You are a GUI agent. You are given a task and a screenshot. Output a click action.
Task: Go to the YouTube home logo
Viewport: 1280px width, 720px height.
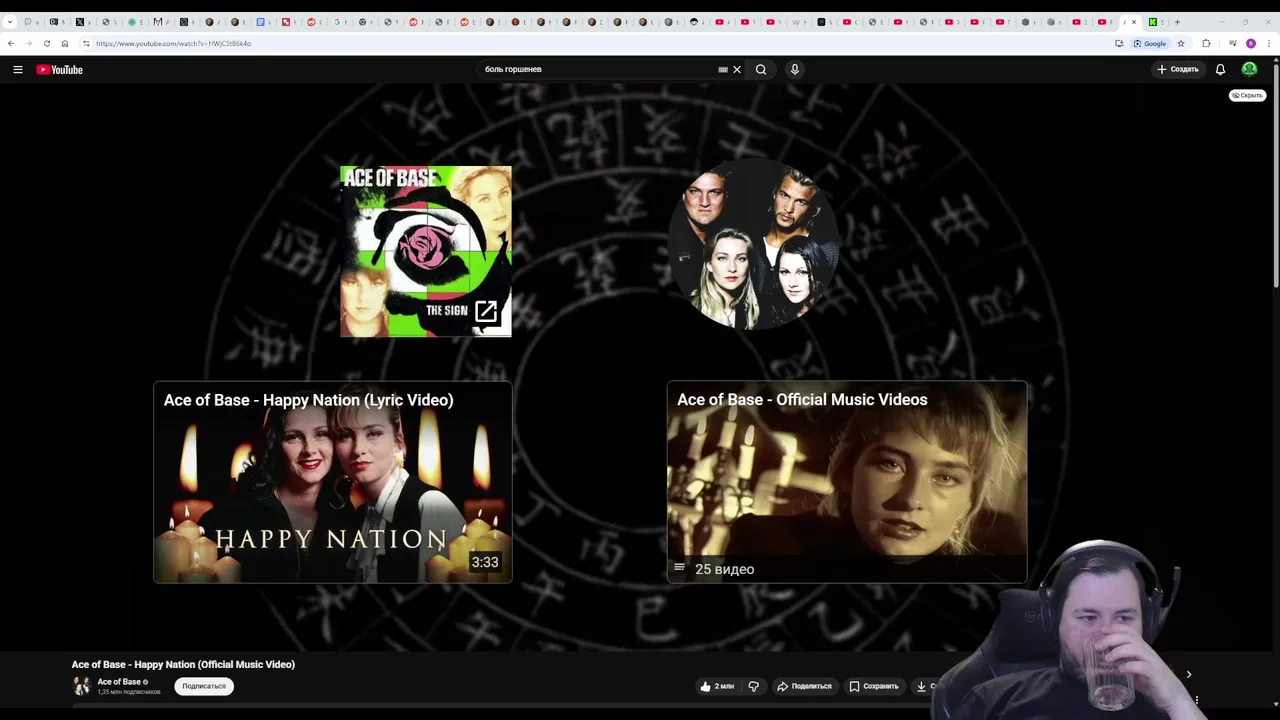pos(59,69)
